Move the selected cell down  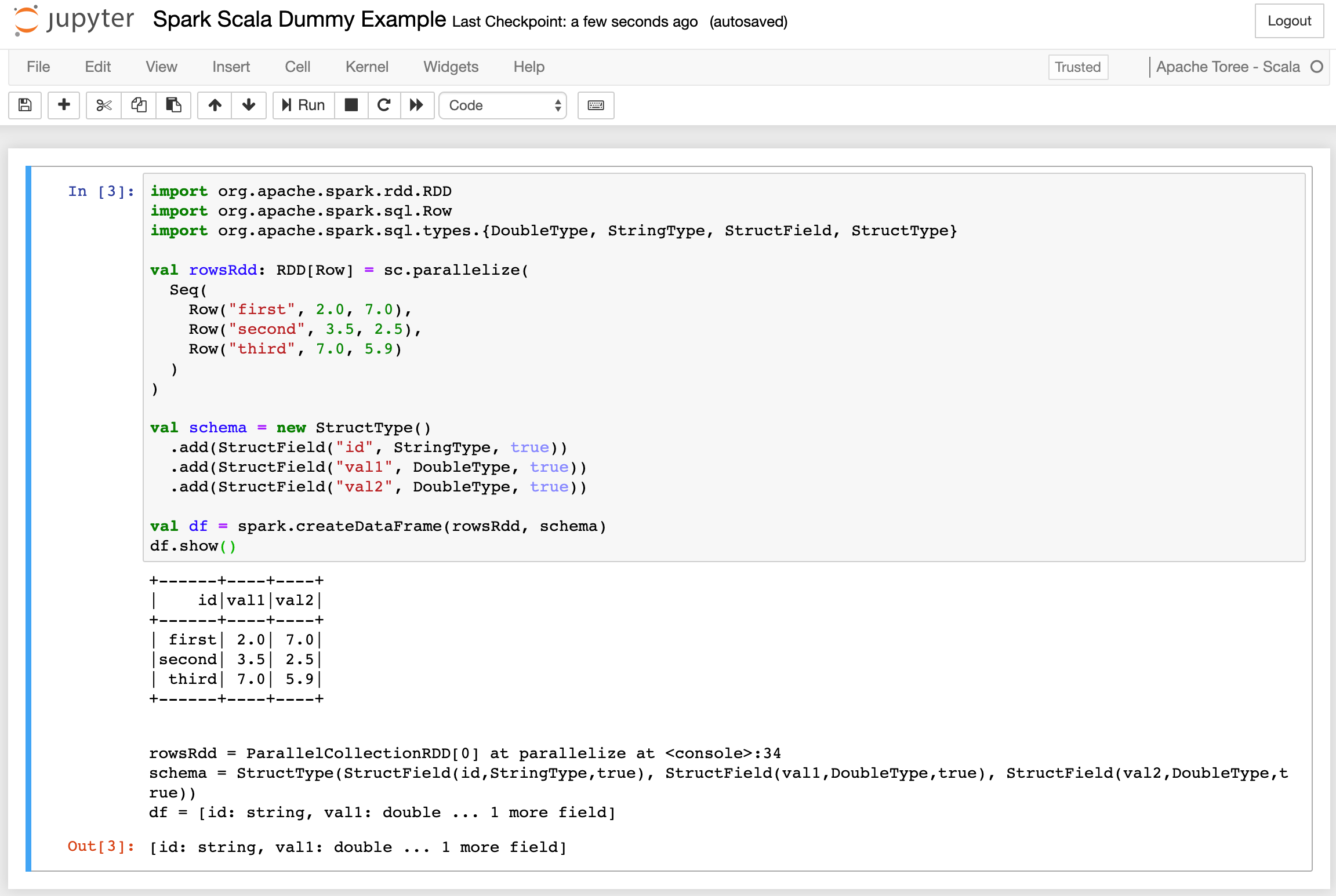[248, 105]
